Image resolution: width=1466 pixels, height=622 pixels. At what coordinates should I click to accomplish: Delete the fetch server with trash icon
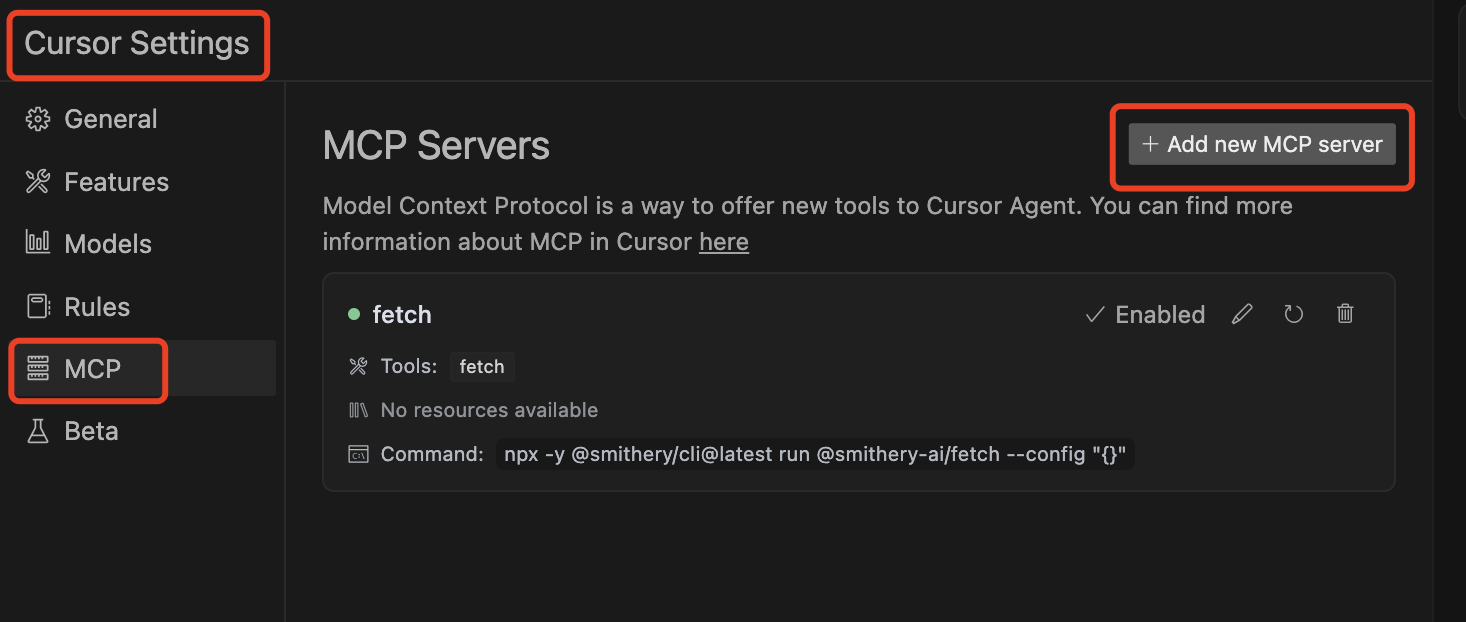pos(1345,314)
